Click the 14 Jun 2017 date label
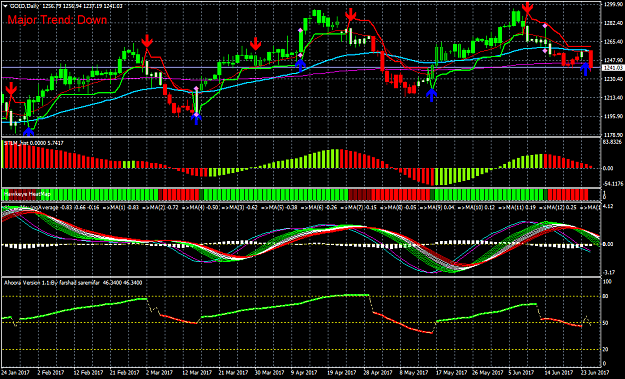Viewport: 625px width, 379px height. pos(559,373)
